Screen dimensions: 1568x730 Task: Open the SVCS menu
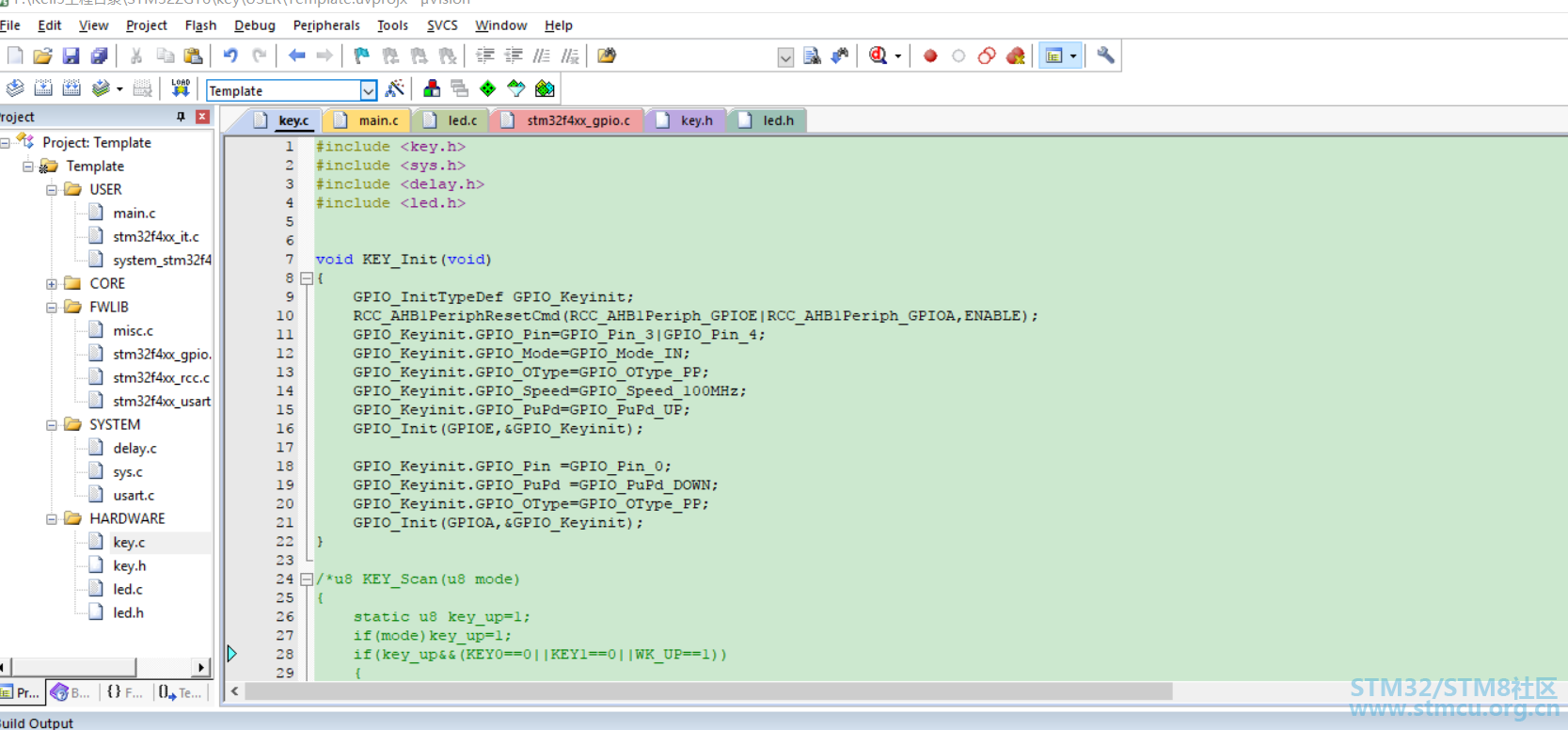(442, 25)
